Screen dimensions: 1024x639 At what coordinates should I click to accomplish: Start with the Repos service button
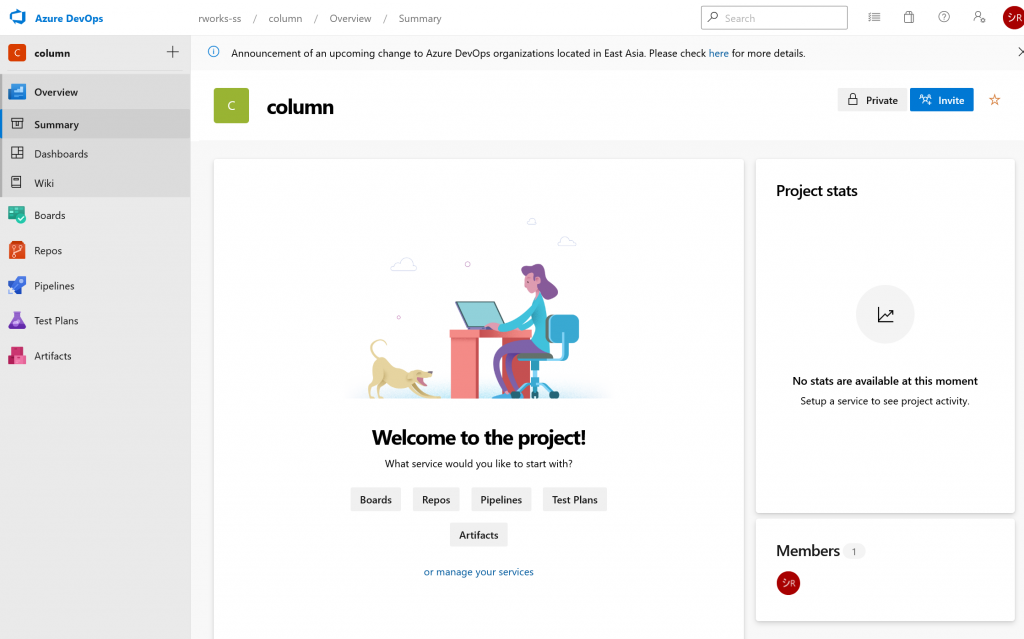click(x=436, y=500)
